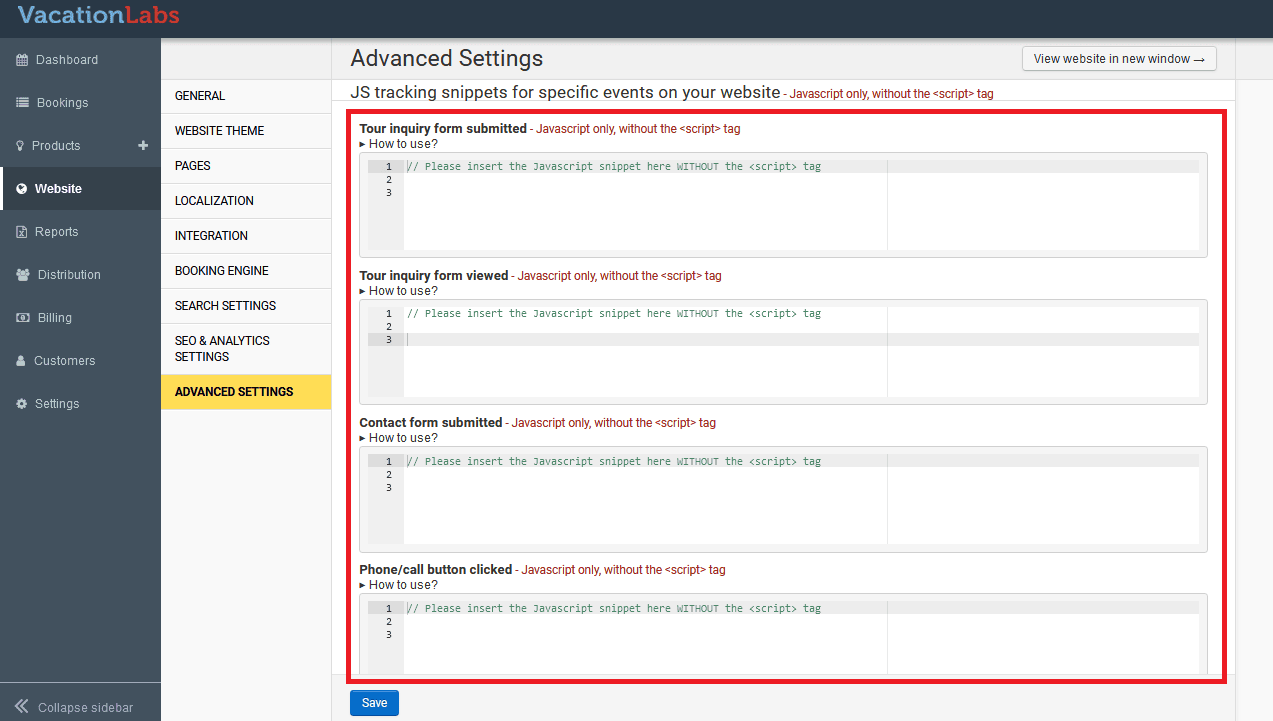The width and height of the screenshot is (1273, 721).
Task: Click the Billing money icon
Action: pyautogui.click(x=22, y=318)
